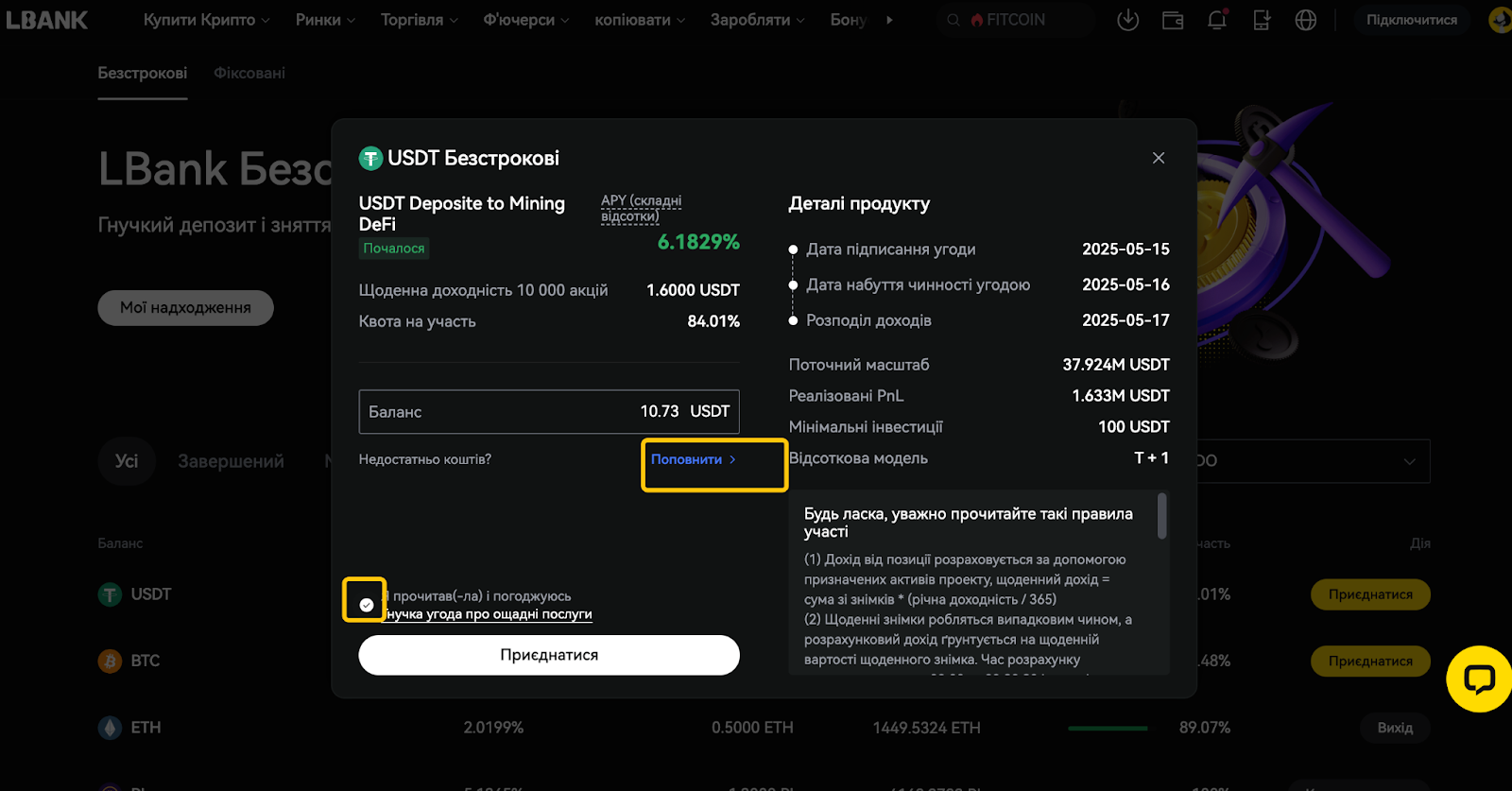Click the white Приєднатися button in dialog

[x=549, y=655]
